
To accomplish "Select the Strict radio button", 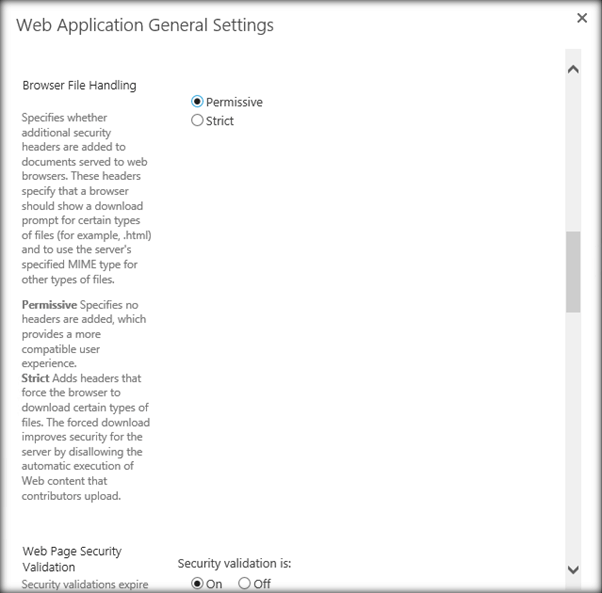I will [x=197, y=121].
